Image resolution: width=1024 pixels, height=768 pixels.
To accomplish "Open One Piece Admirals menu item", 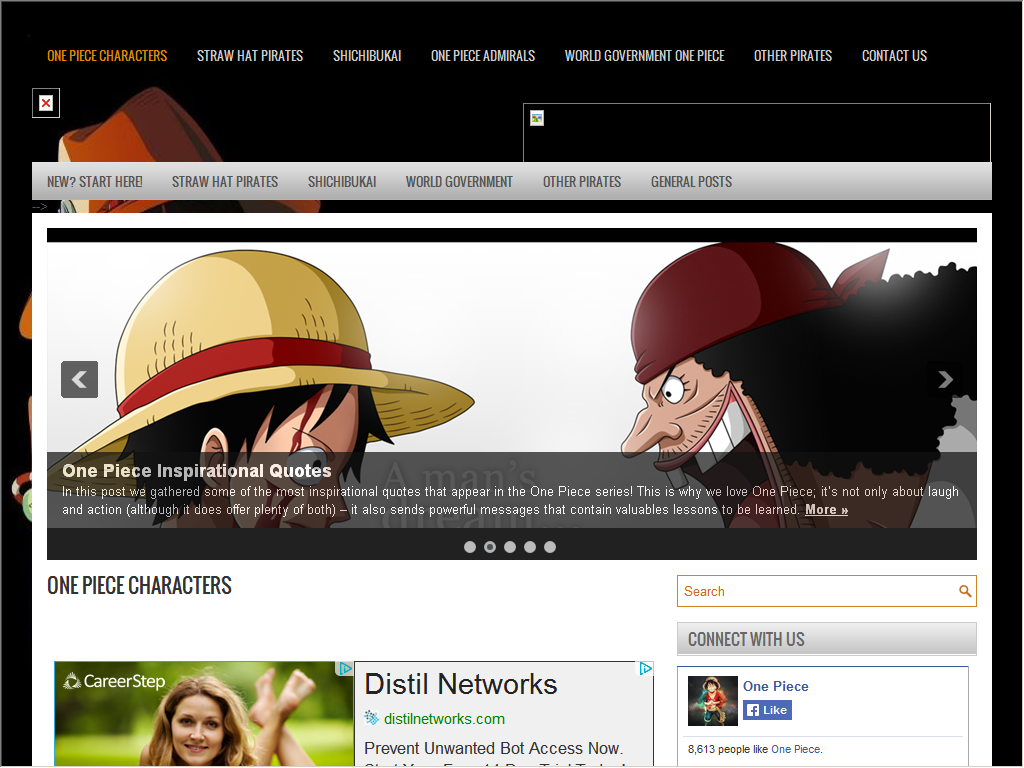I will tap(483, 56).
